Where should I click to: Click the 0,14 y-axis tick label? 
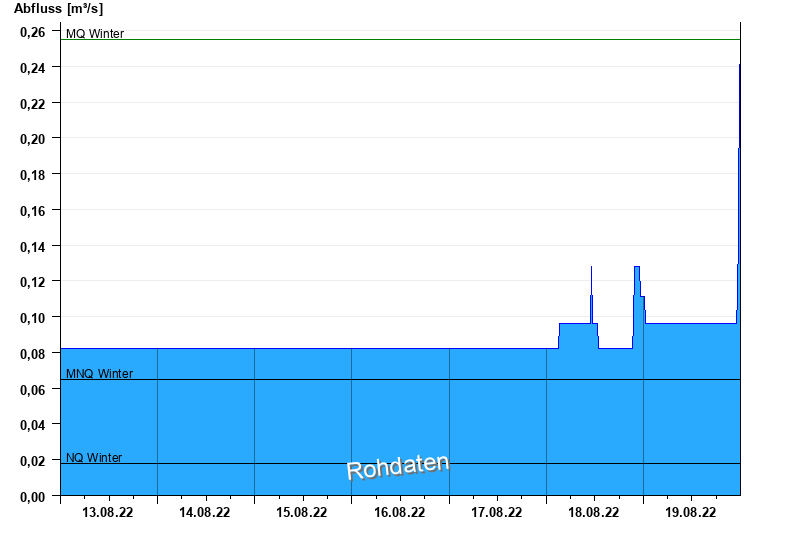33,247
